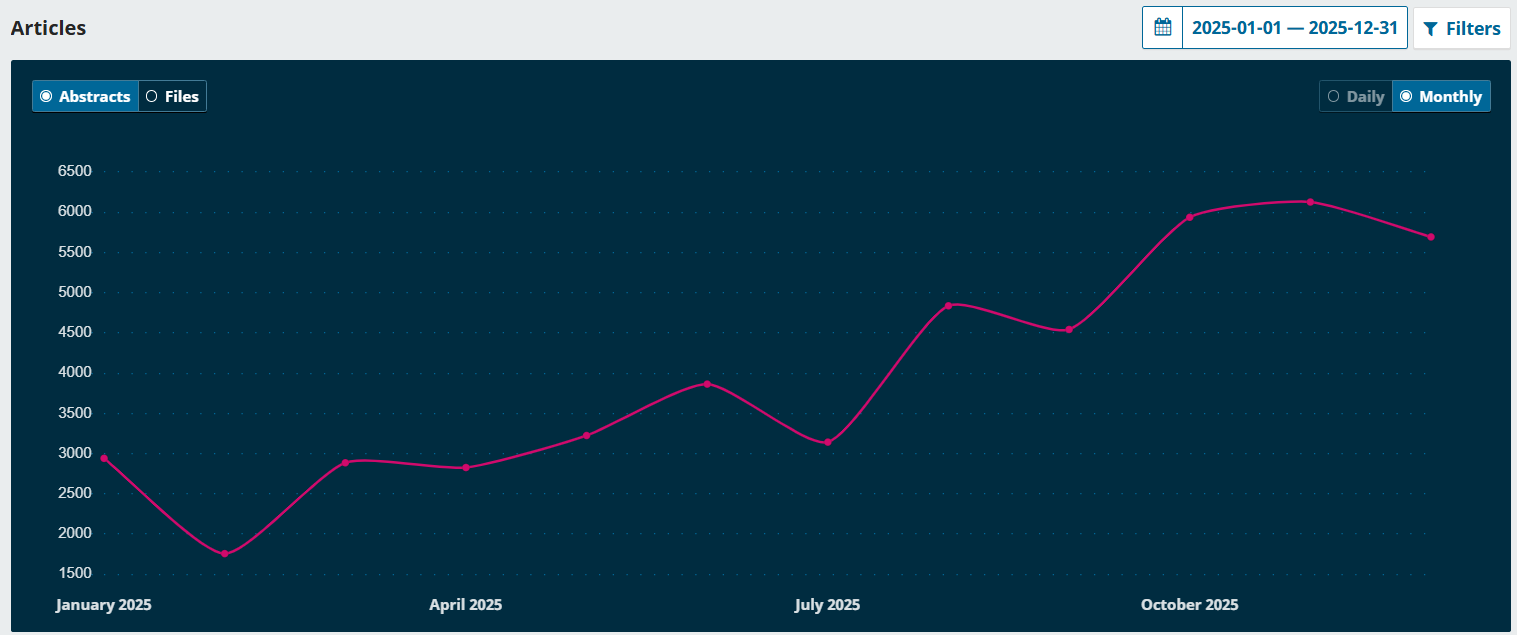Click the May 2025 data point
This screenshot has height=635, width=1517.
pos(586,435)
